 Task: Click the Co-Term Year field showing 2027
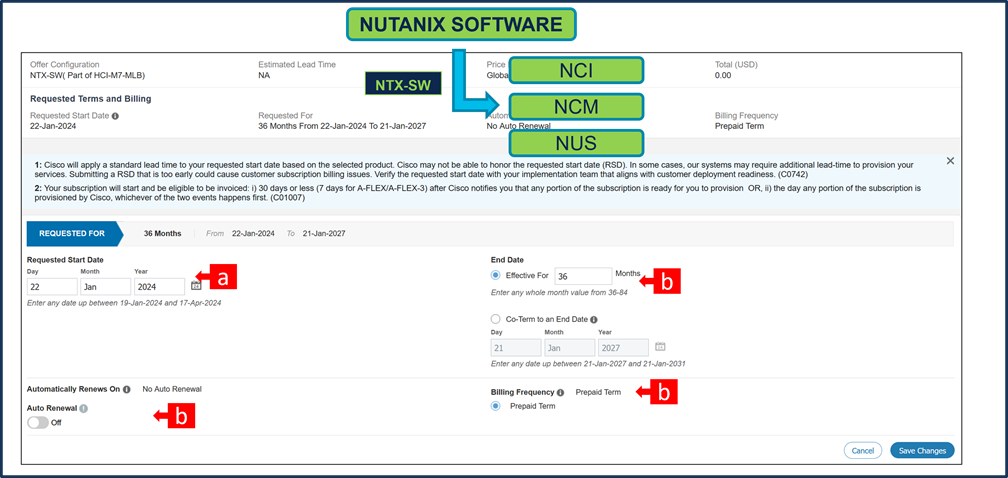coord(624,348)
